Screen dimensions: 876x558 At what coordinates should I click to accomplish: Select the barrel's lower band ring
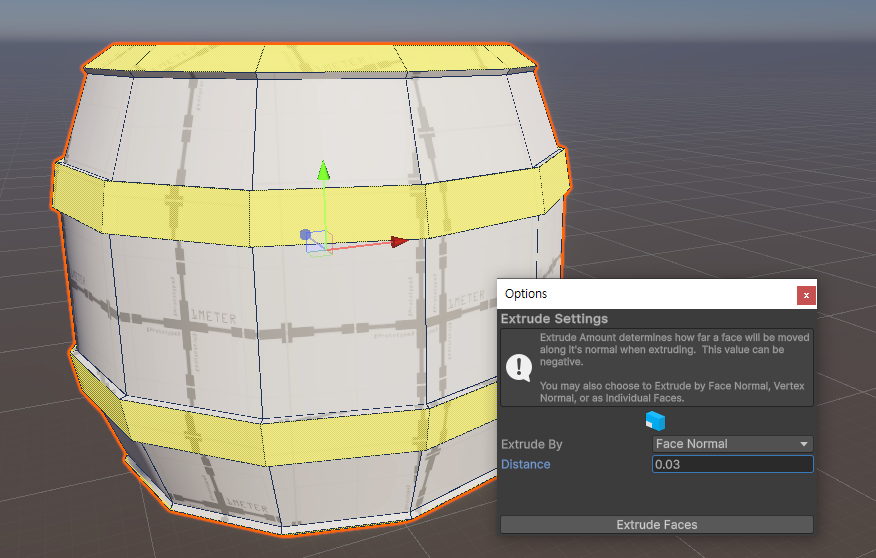point(300,426)
